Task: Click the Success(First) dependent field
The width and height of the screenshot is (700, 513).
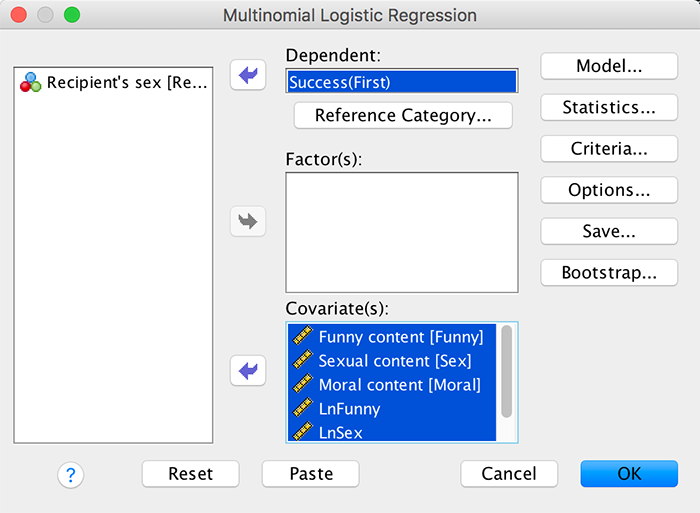Action: pos(402,82)
